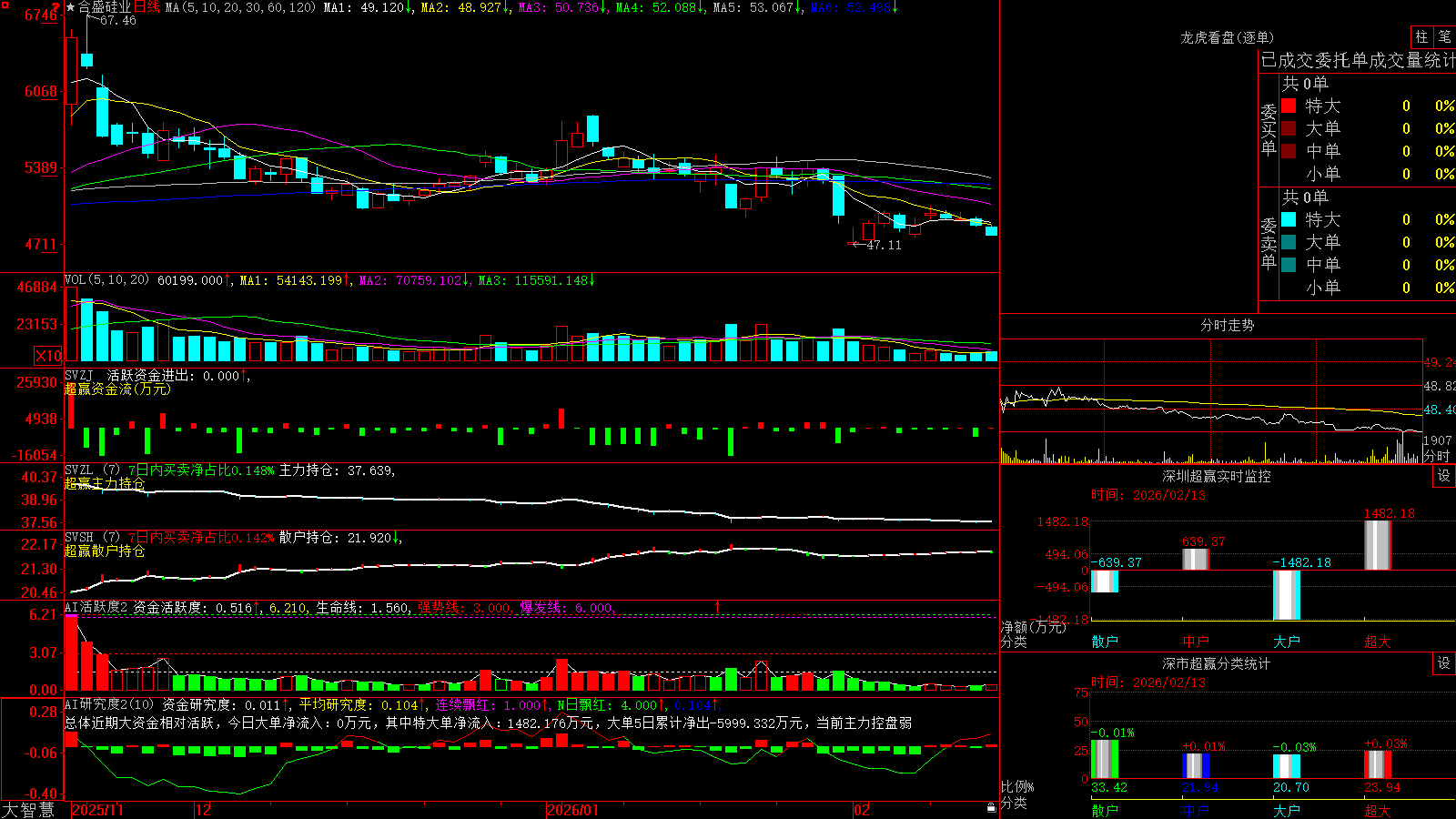Viewport: 1456px width, 819px height.
Task: Click the 02 month marker on the time axis
Action: [862, 810]
